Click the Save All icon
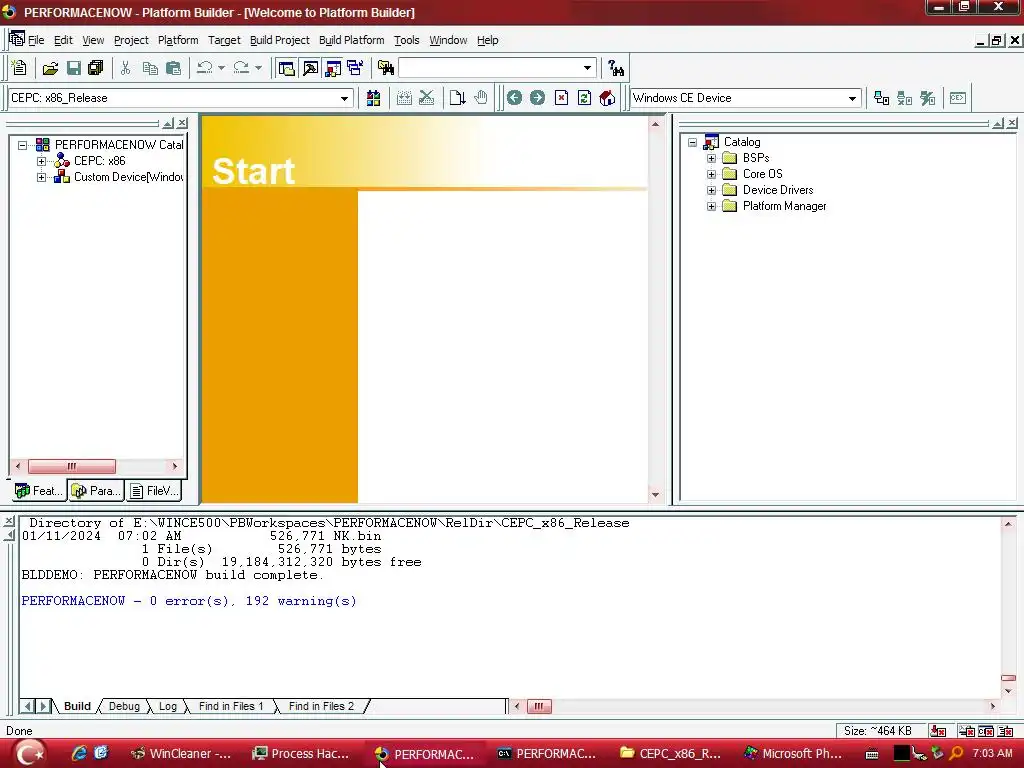This screenshot has height=768, width=1024. coord(95,68)
